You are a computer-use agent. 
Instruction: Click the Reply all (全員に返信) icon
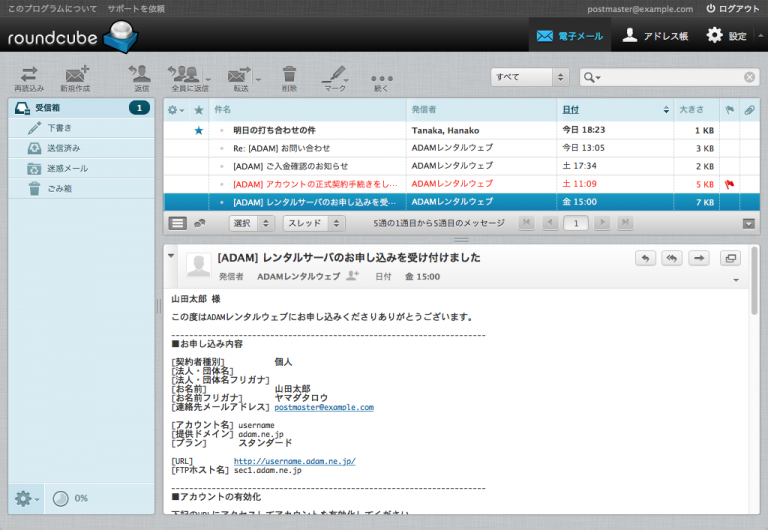click(184, 75)
